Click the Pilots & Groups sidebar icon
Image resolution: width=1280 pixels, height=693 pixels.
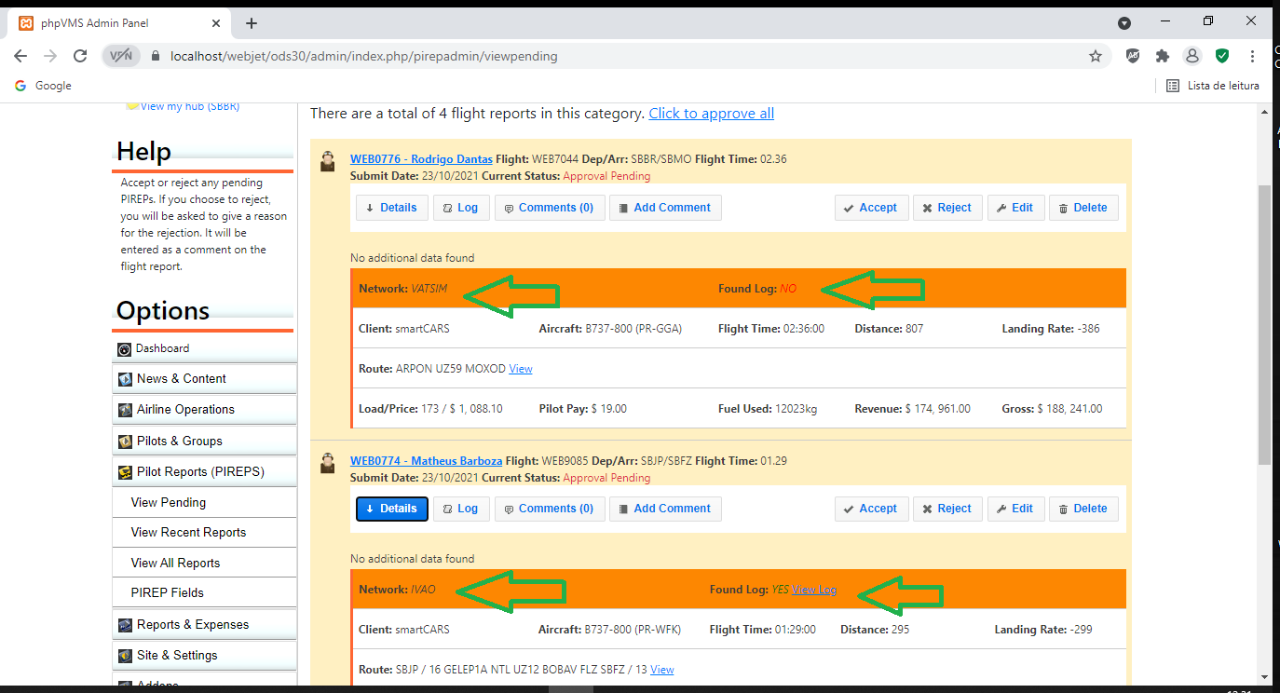point(125,441)
